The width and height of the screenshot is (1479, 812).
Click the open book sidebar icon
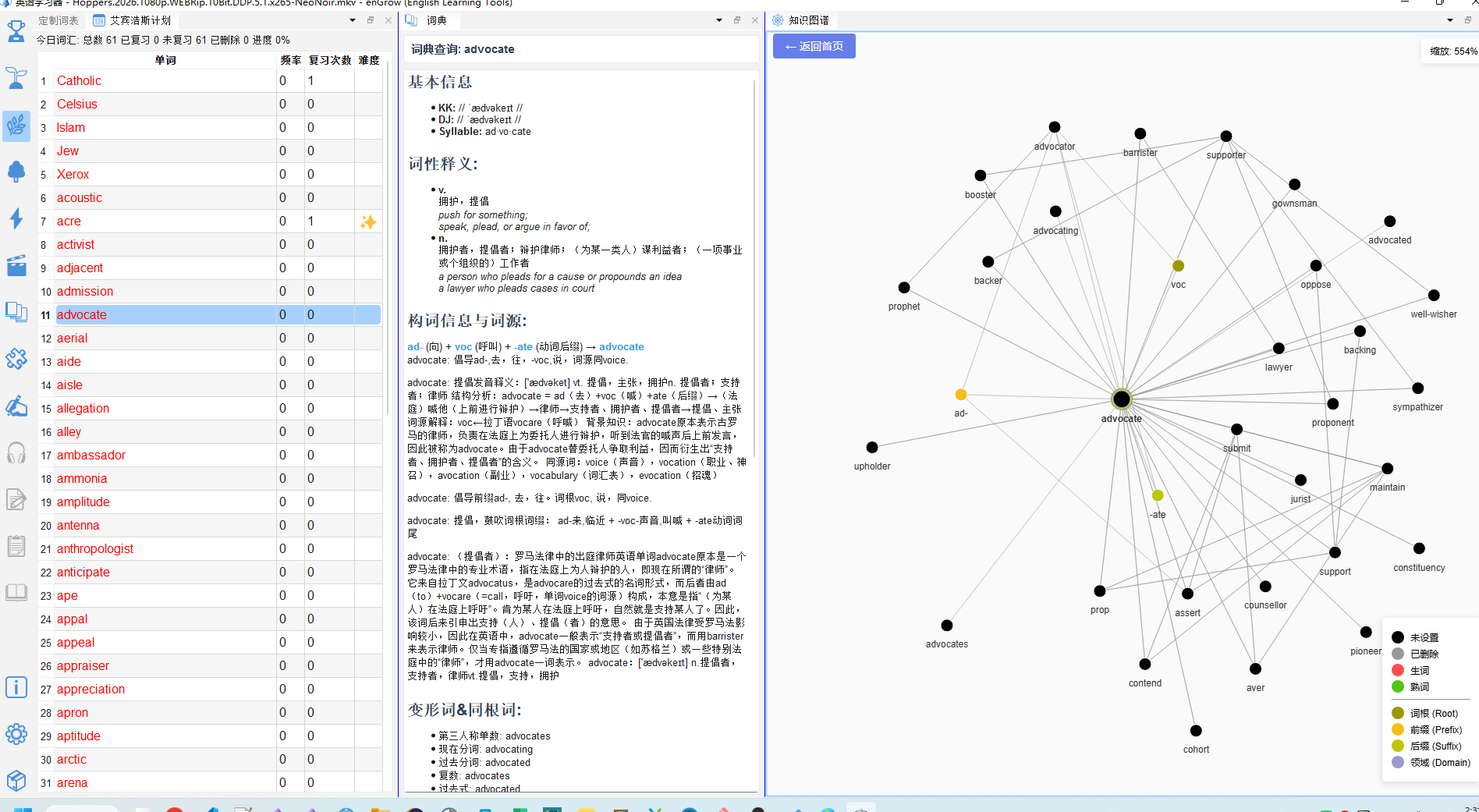point(16,593)
